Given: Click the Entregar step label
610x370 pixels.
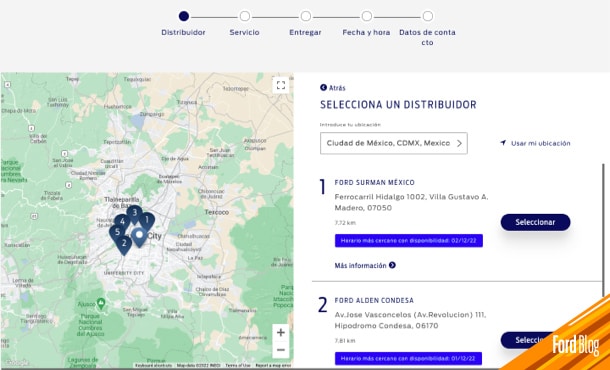Looking at the screenshot, I should (305, 32).
